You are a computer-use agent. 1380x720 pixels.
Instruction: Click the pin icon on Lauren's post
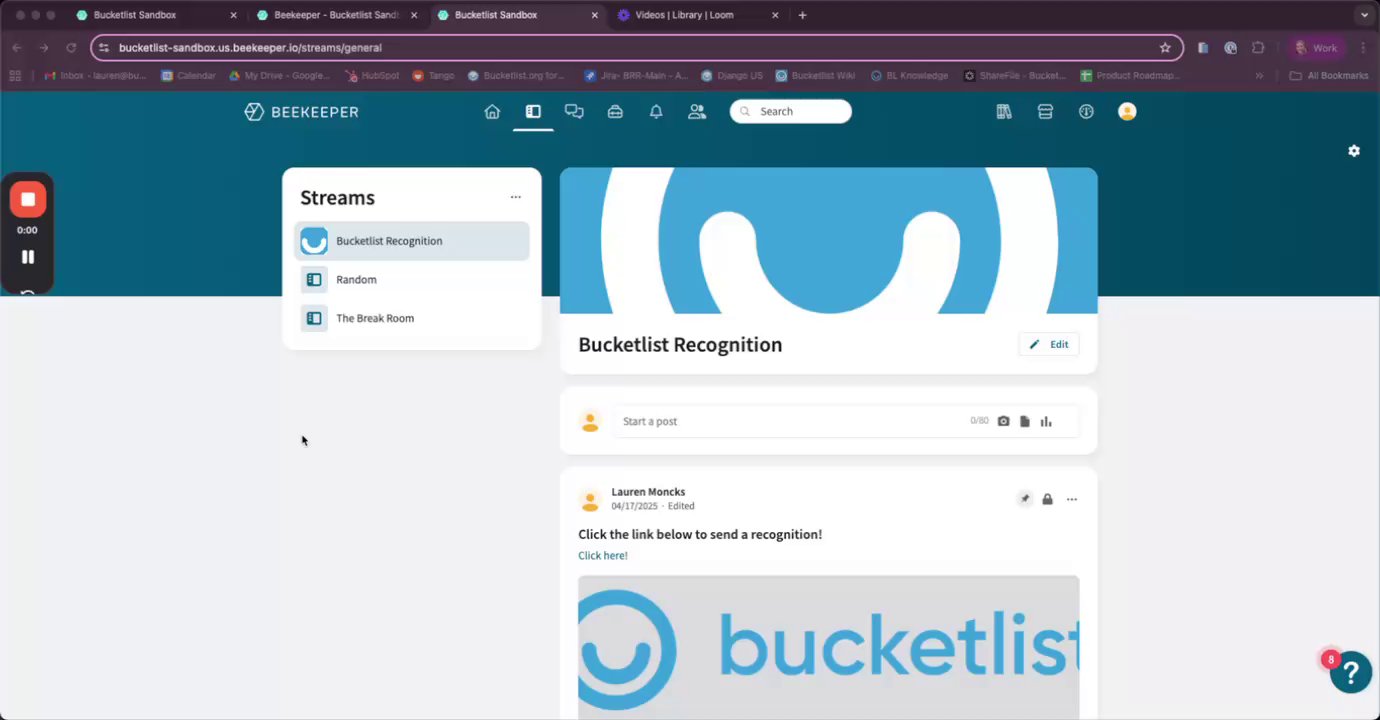pos(1025,499)
